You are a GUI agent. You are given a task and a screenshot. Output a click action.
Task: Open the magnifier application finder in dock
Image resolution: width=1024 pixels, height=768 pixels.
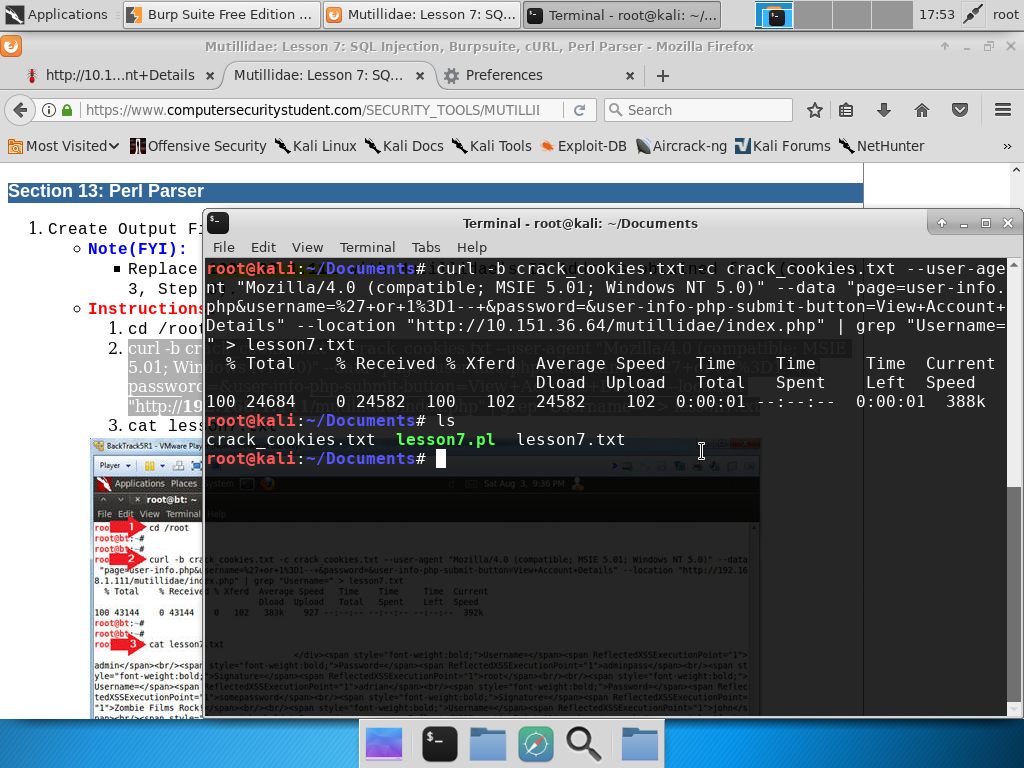[583, 743]
